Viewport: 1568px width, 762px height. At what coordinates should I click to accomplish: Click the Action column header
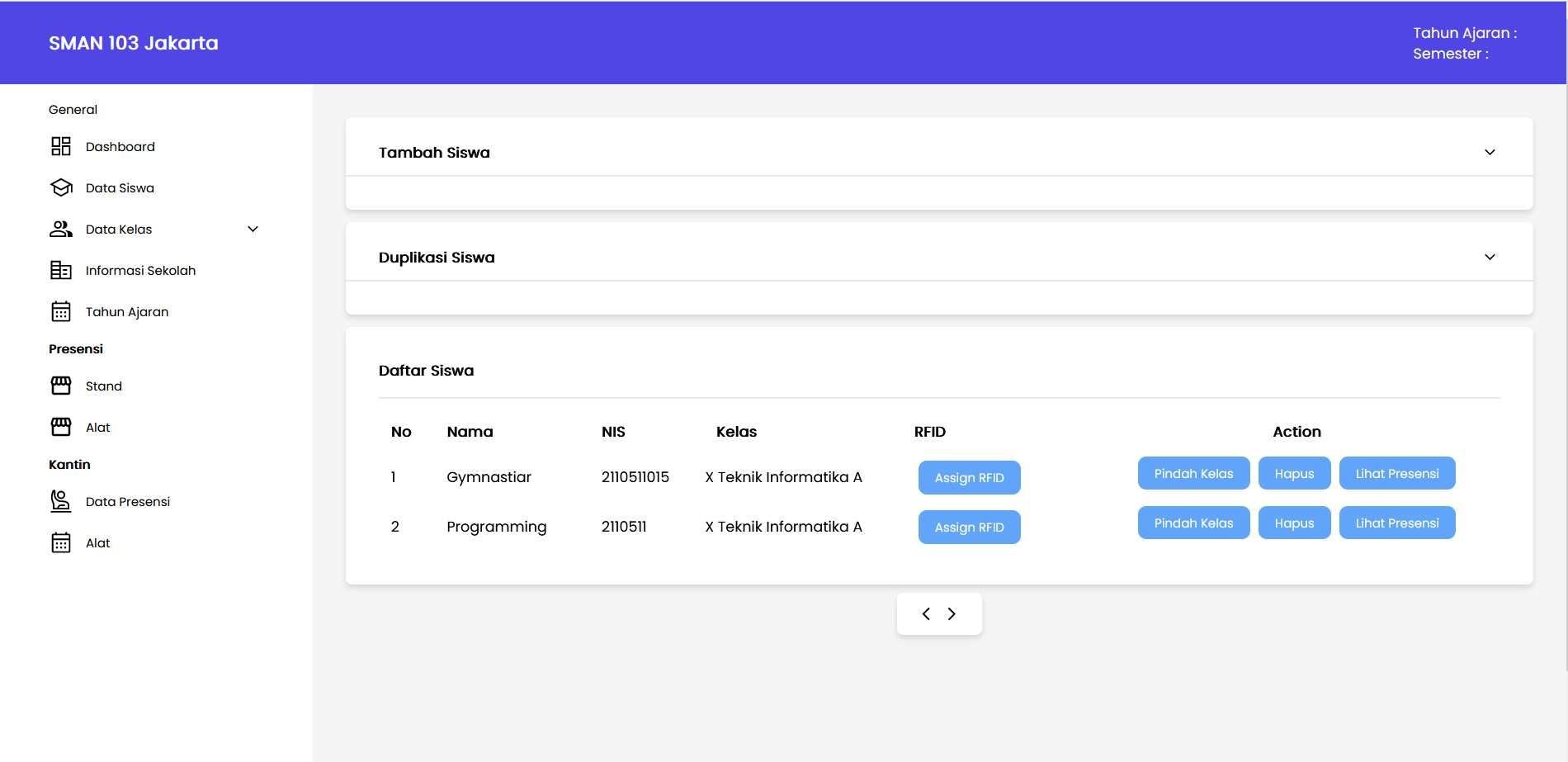click(x=1297, y=432)
